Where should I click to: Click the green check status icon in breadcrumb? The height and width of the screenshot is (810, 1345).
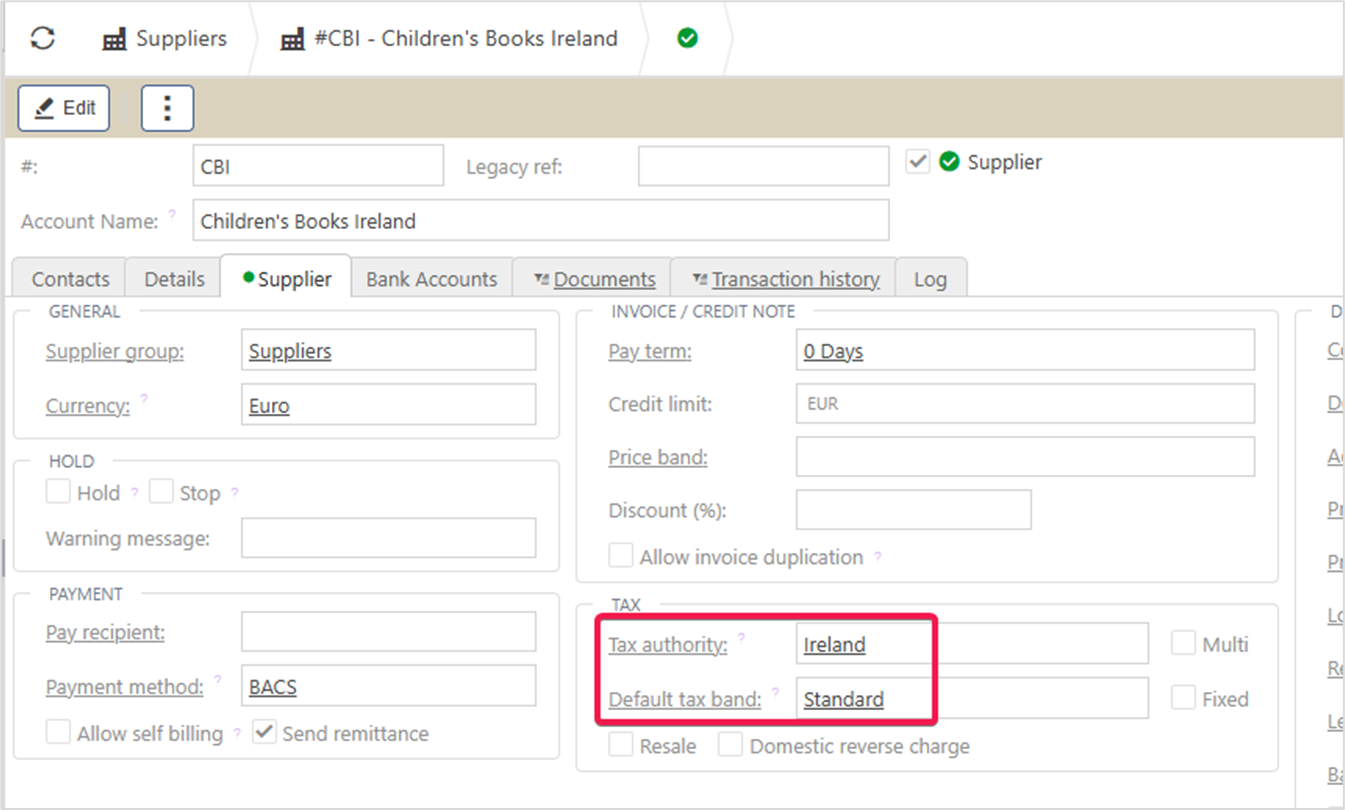point(687,39)
